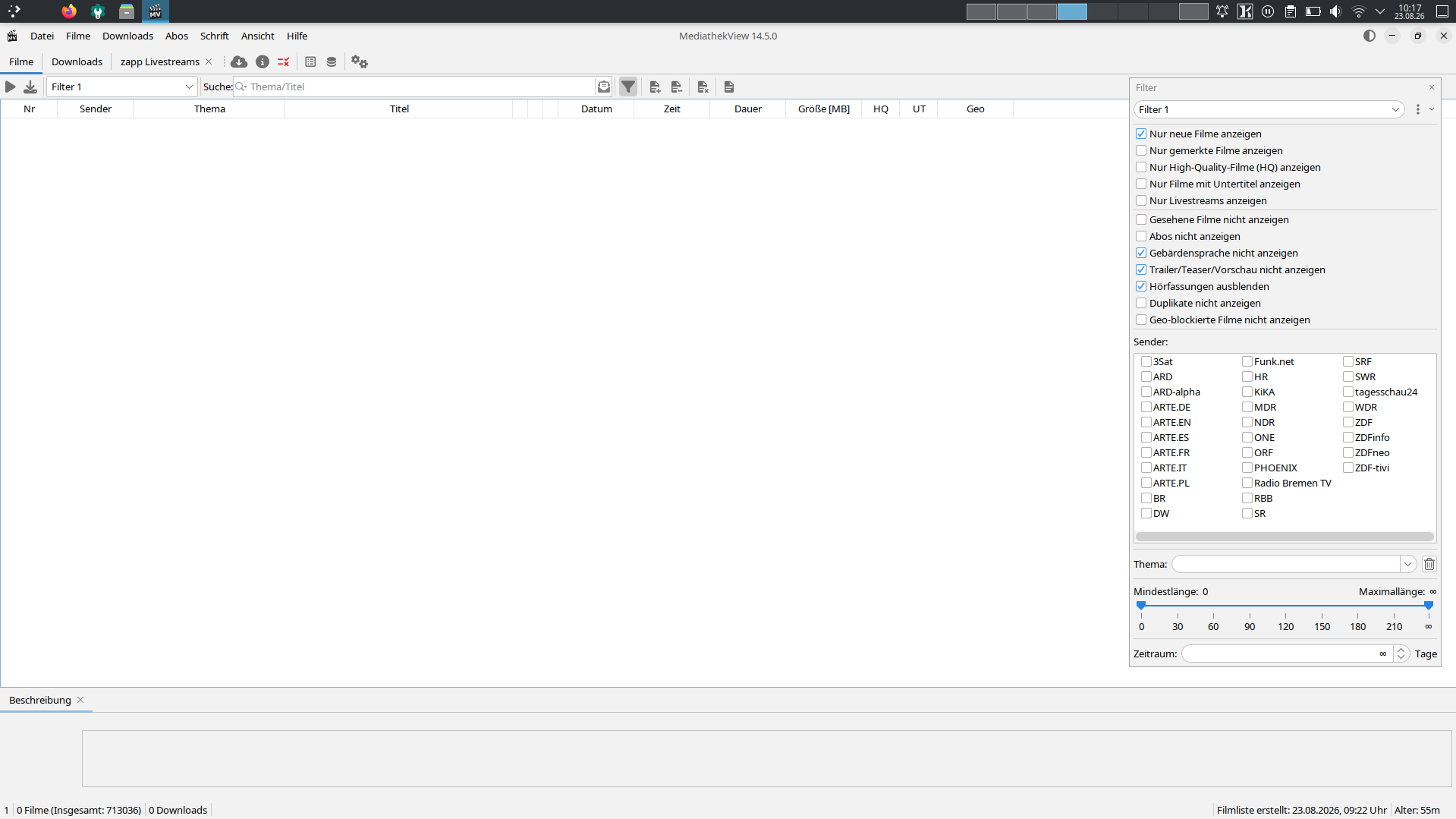
Task: Close the zapp Livestreams tab
Action: tap(209, 61)
